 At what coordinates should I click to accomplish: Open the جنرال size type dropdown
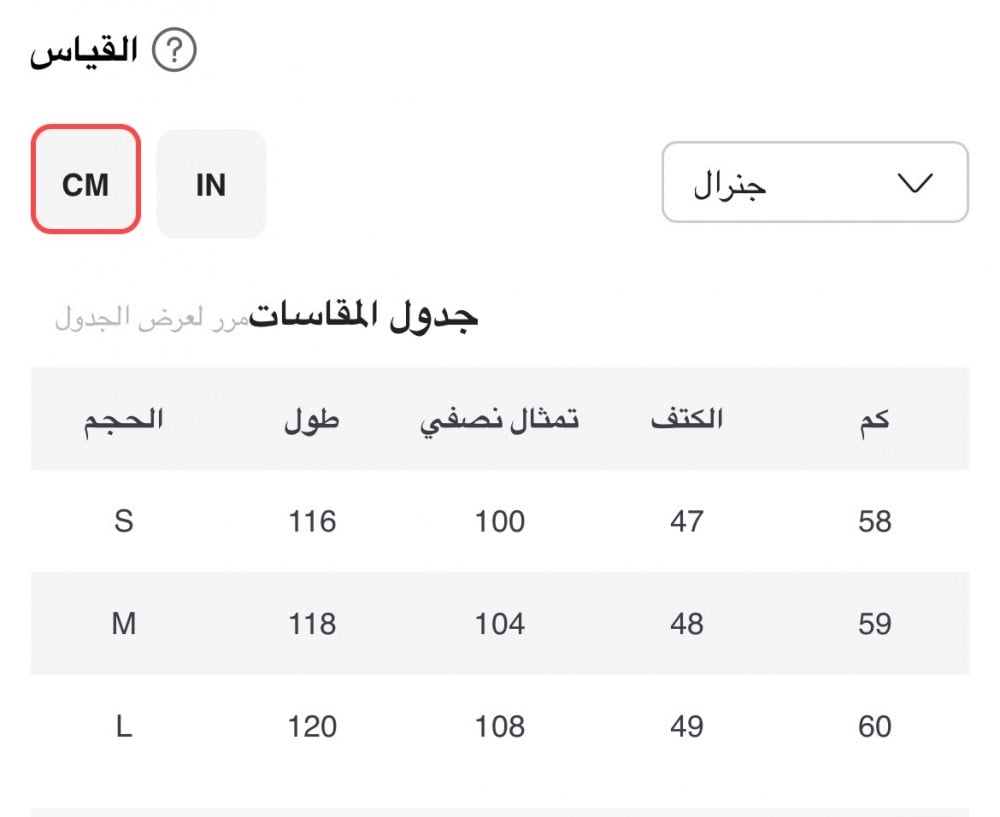point(814,183)
